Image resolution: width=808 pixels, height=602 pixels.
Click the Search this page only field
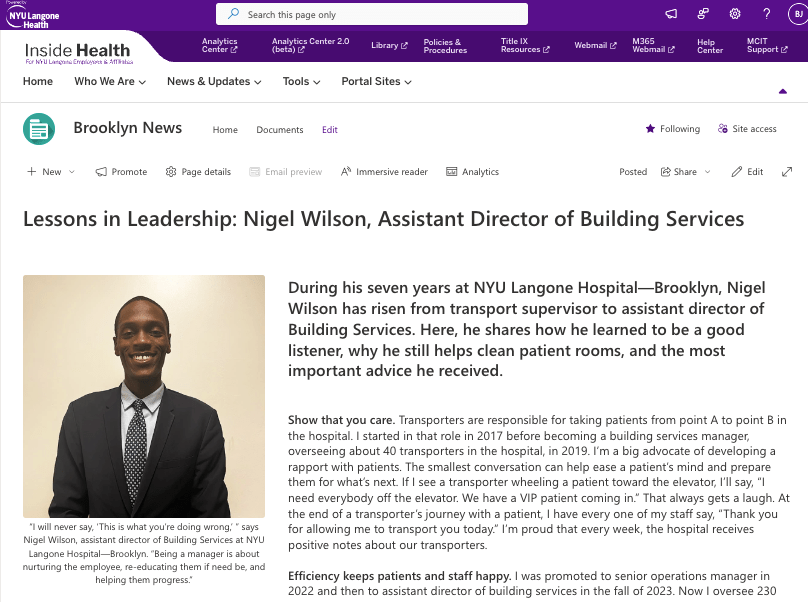372,14
